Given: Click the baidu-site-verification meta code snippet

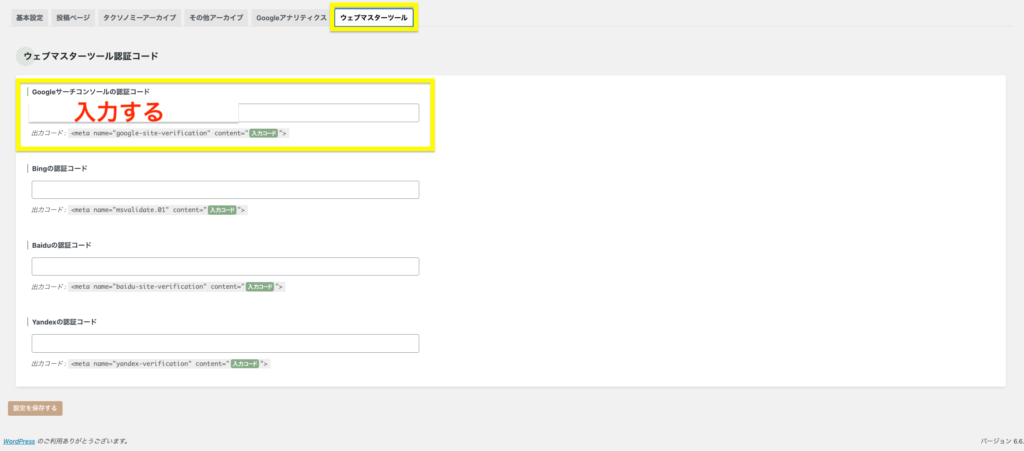Looking at the screenshot, I should point(176,287).
